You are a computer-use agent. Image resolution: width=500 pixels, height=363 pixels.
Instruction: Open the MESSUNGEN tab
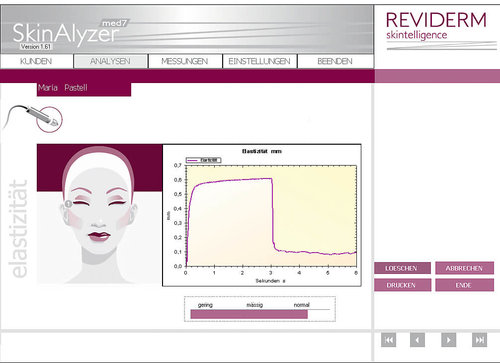coord(185,61)
